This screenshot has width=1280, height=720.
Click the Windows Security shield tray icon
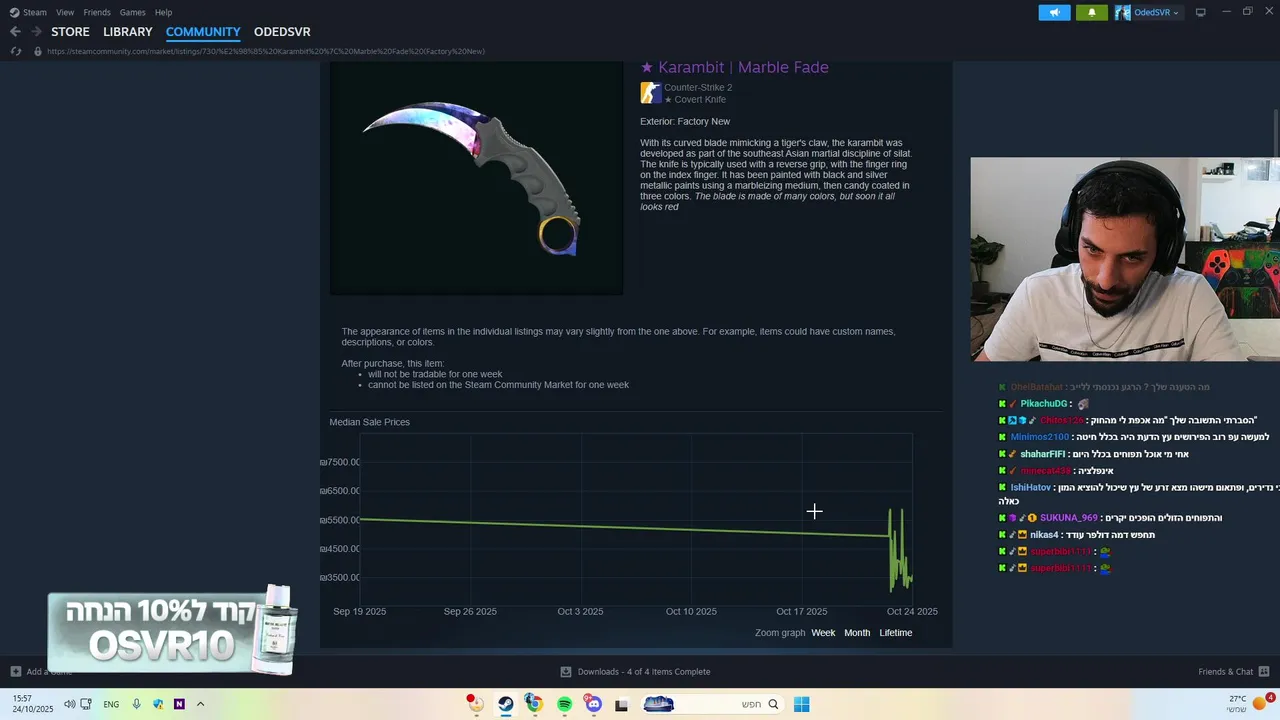158,704
